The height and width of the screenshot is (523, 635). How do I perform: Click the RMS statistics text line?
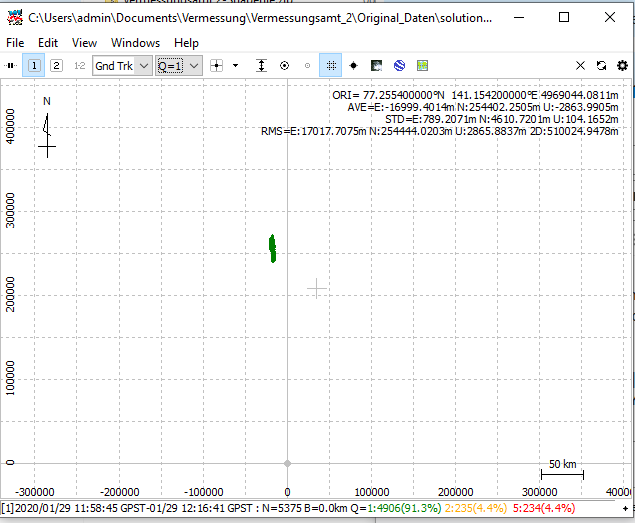(x=439, y=131)
